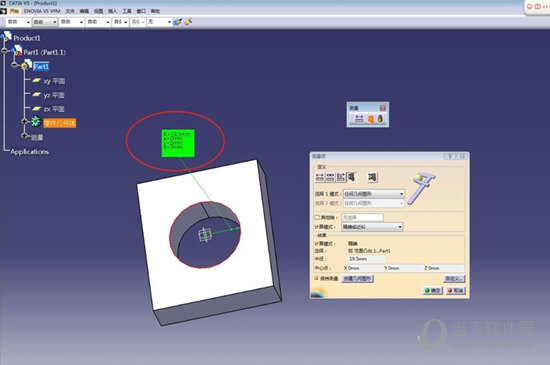
Task: Click the active Measure Item icon in dialog
Action: (351, 177)
